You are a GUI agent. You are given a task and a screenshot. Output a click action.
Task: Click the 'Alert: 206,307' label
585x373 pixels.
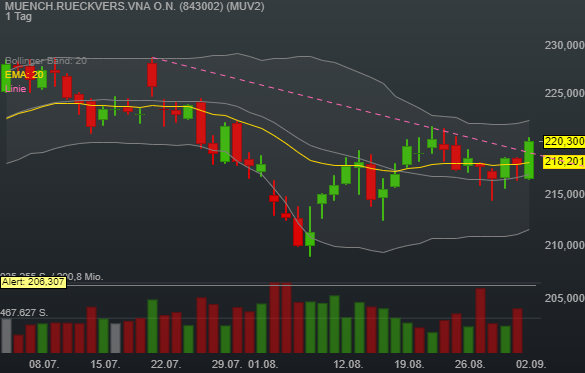[33, 282]
